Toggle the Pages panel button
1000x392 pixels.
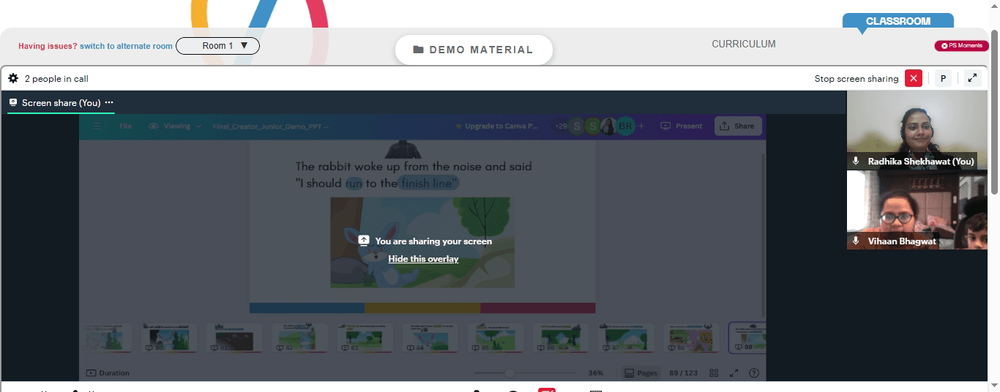640,373
